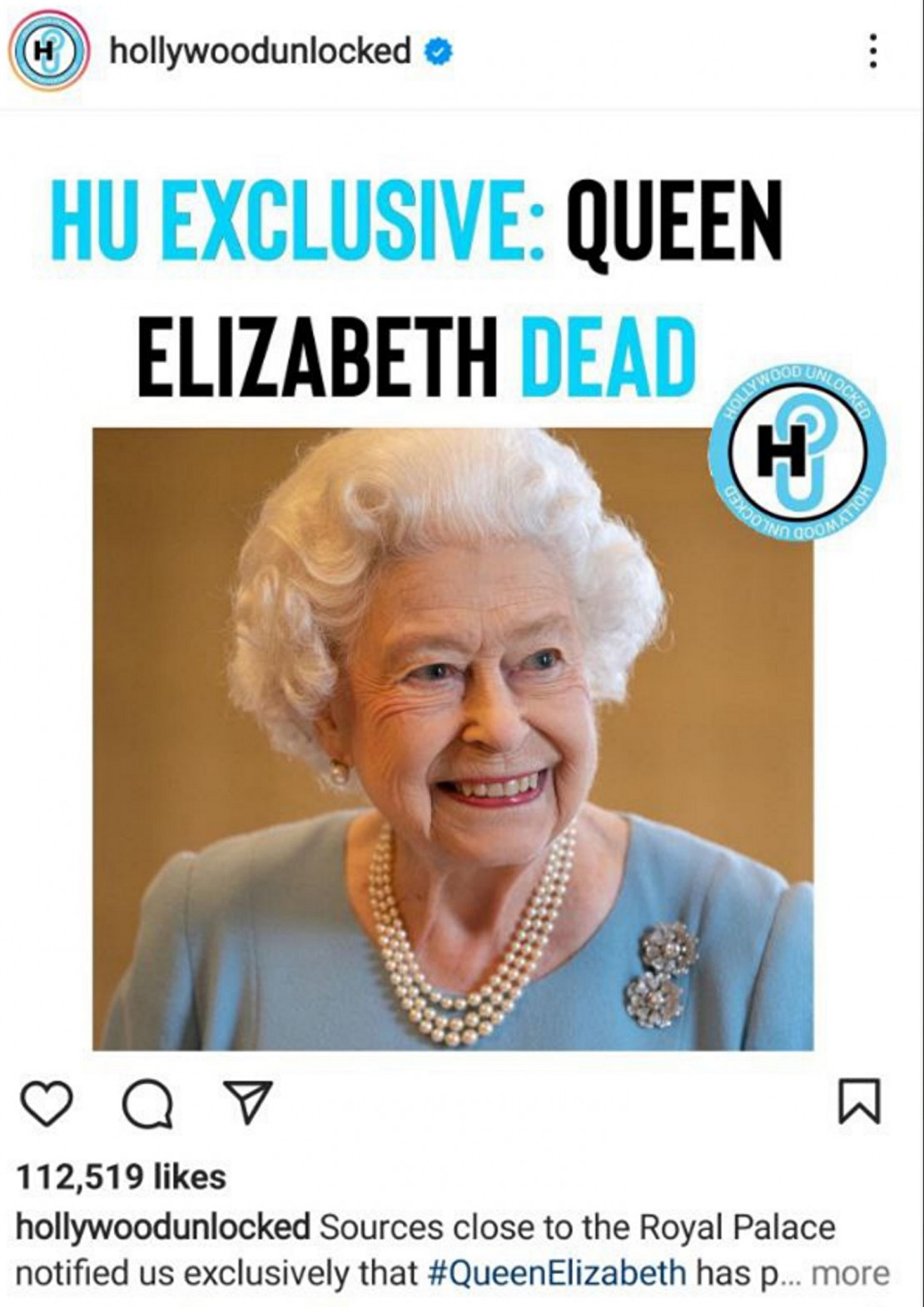Screen dimensions: 924x1307
Task: Open the hollywoodunlocked name in the caption
Action: [x=163, y=1227]
